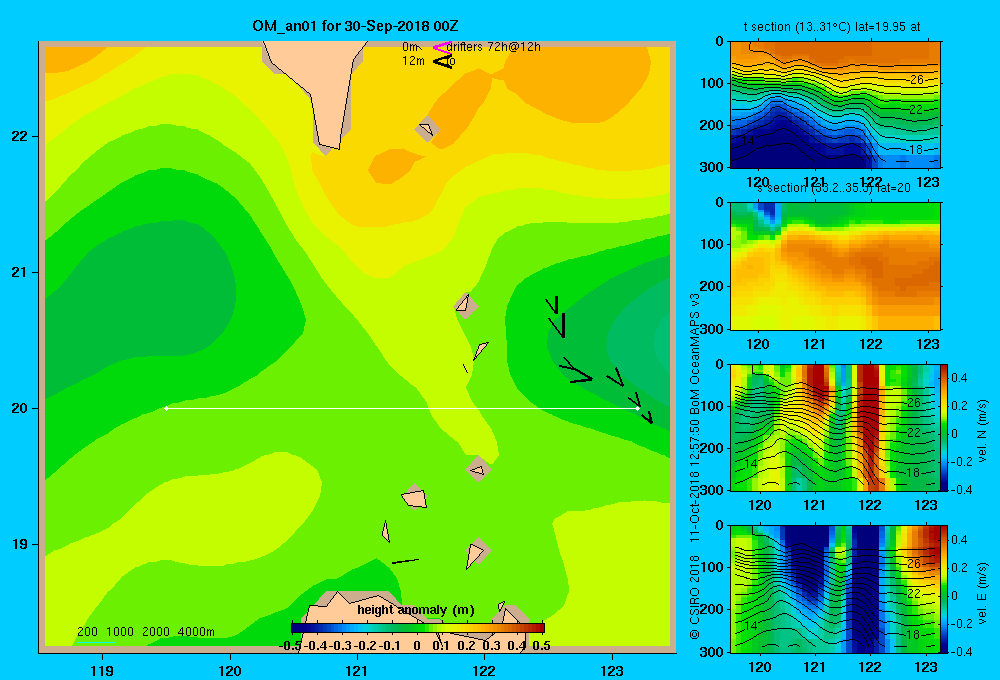Screen dimensions: 1000x680
Task: Click latitude label 21 on main map
Action: pyautogui.click(x=19, y=272)
